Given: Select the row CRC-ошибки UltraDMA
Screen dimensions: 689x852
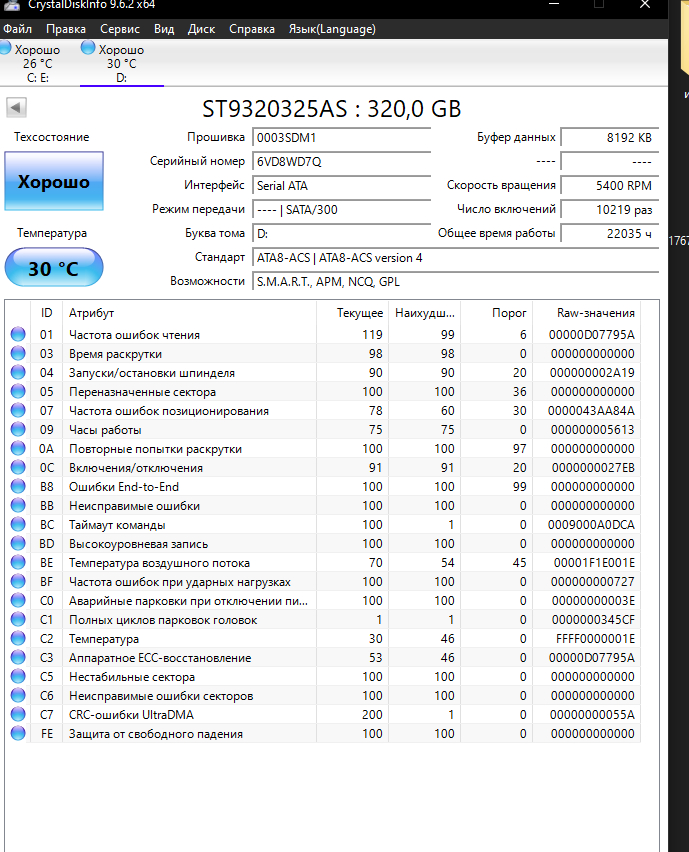Looking at the screenshot, I should (x=323, y=715).
